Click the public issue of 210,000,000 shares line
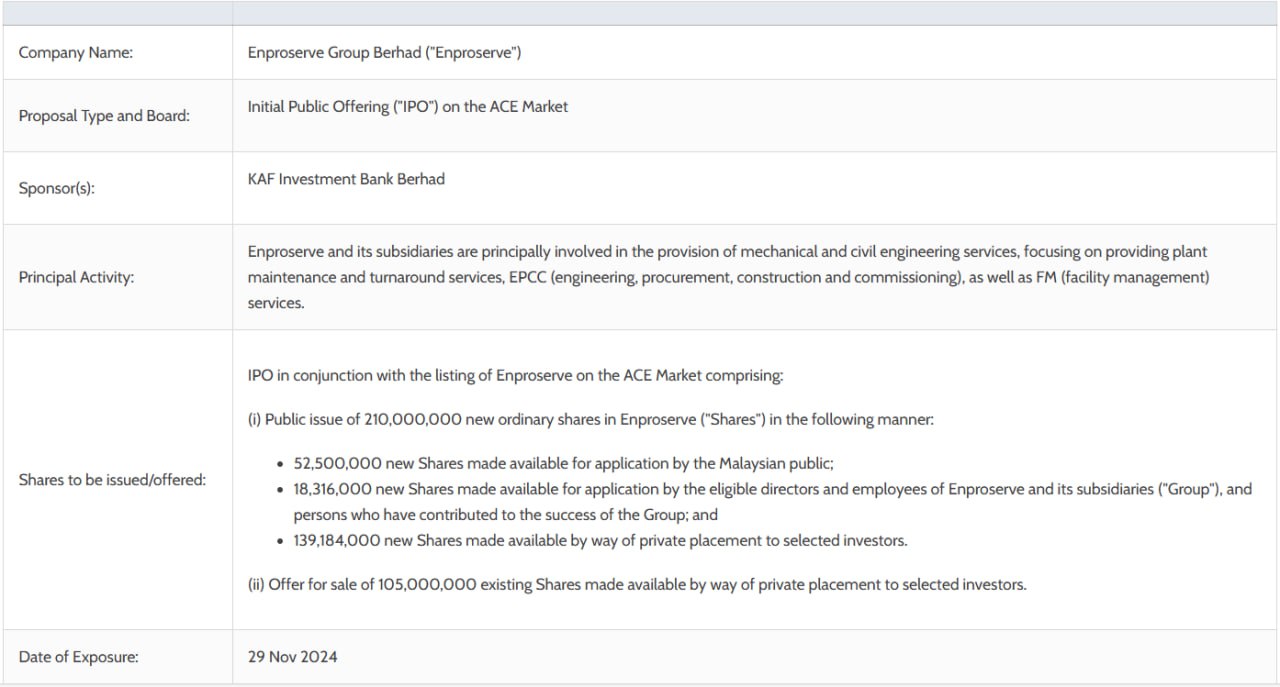Image resolution: width=1280 pixels, height=687 pixels. 590,420
